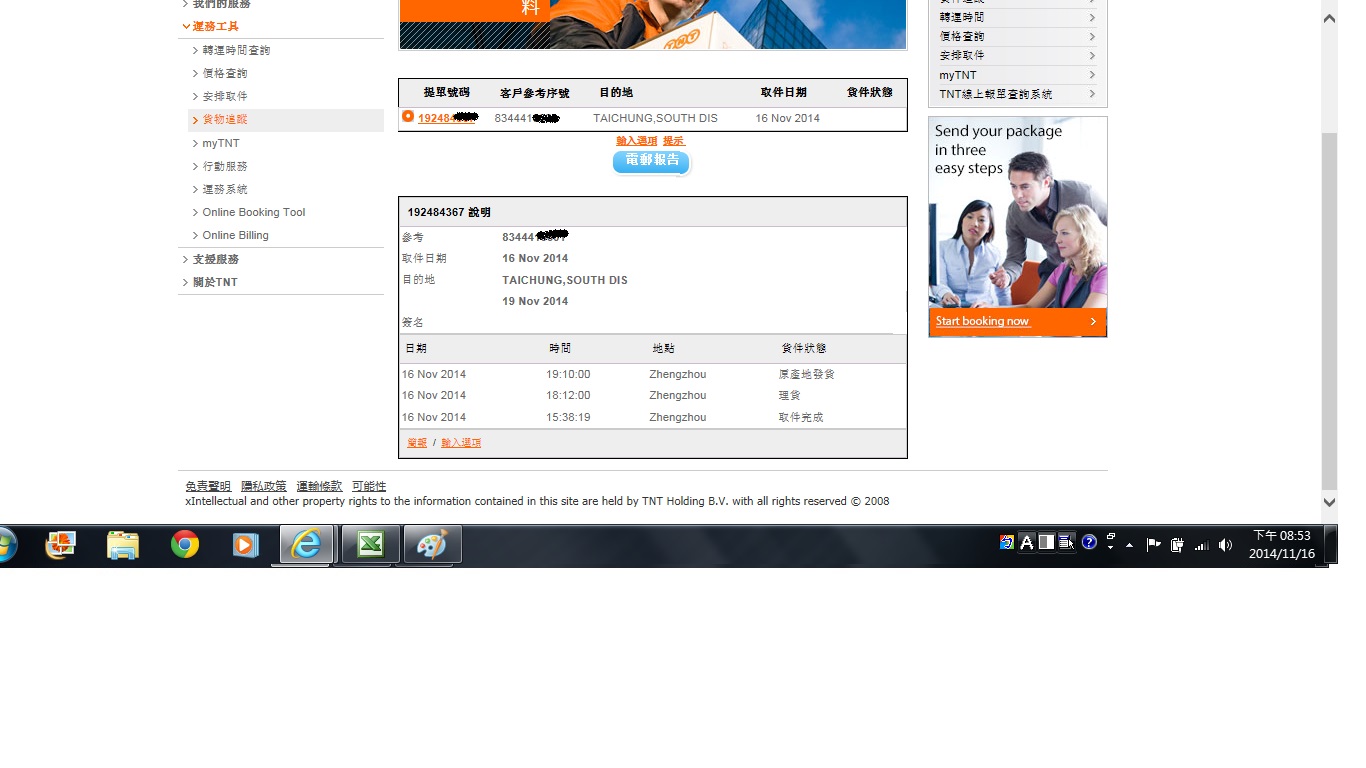Show hidden tray icons with the up arrow

(x=1130, y=545)
